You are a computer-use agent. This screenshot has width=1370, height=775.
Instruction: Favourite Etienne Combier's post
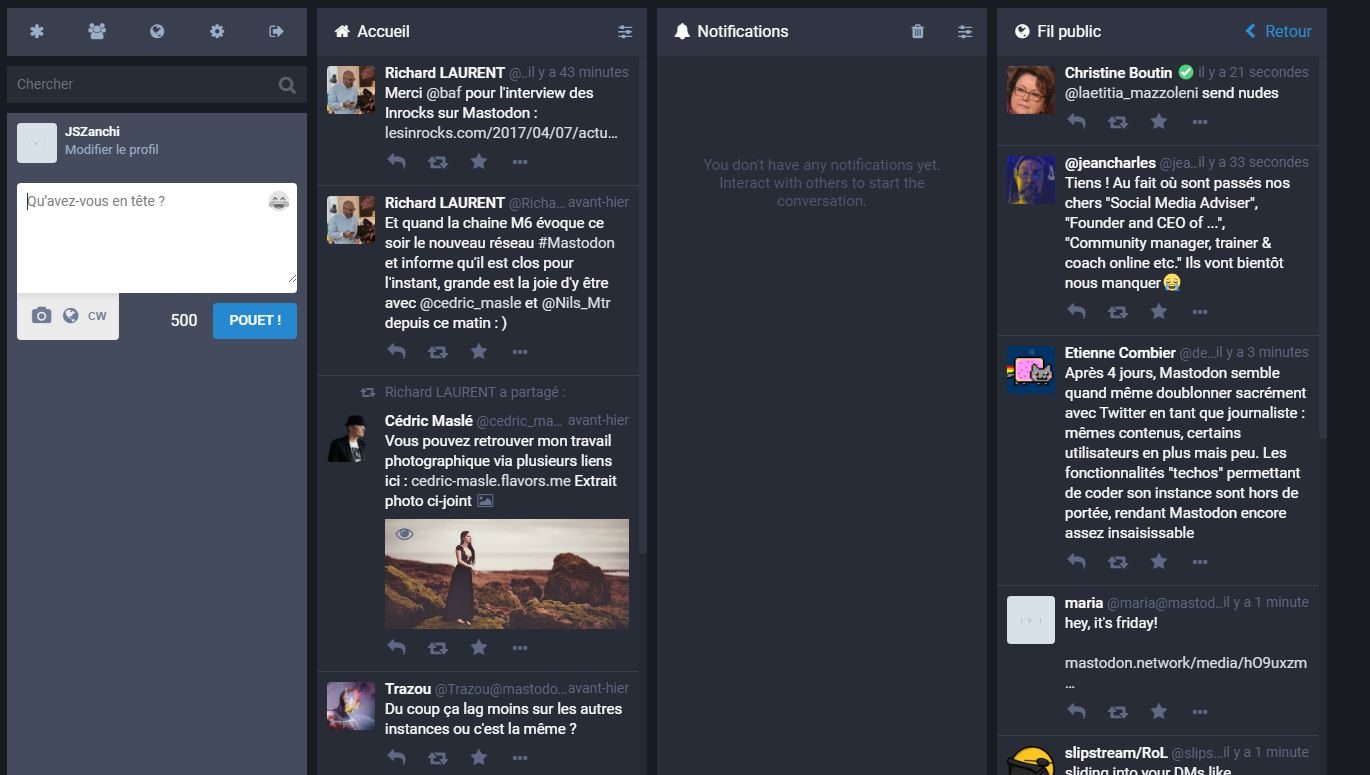(x=1159, y=561)
